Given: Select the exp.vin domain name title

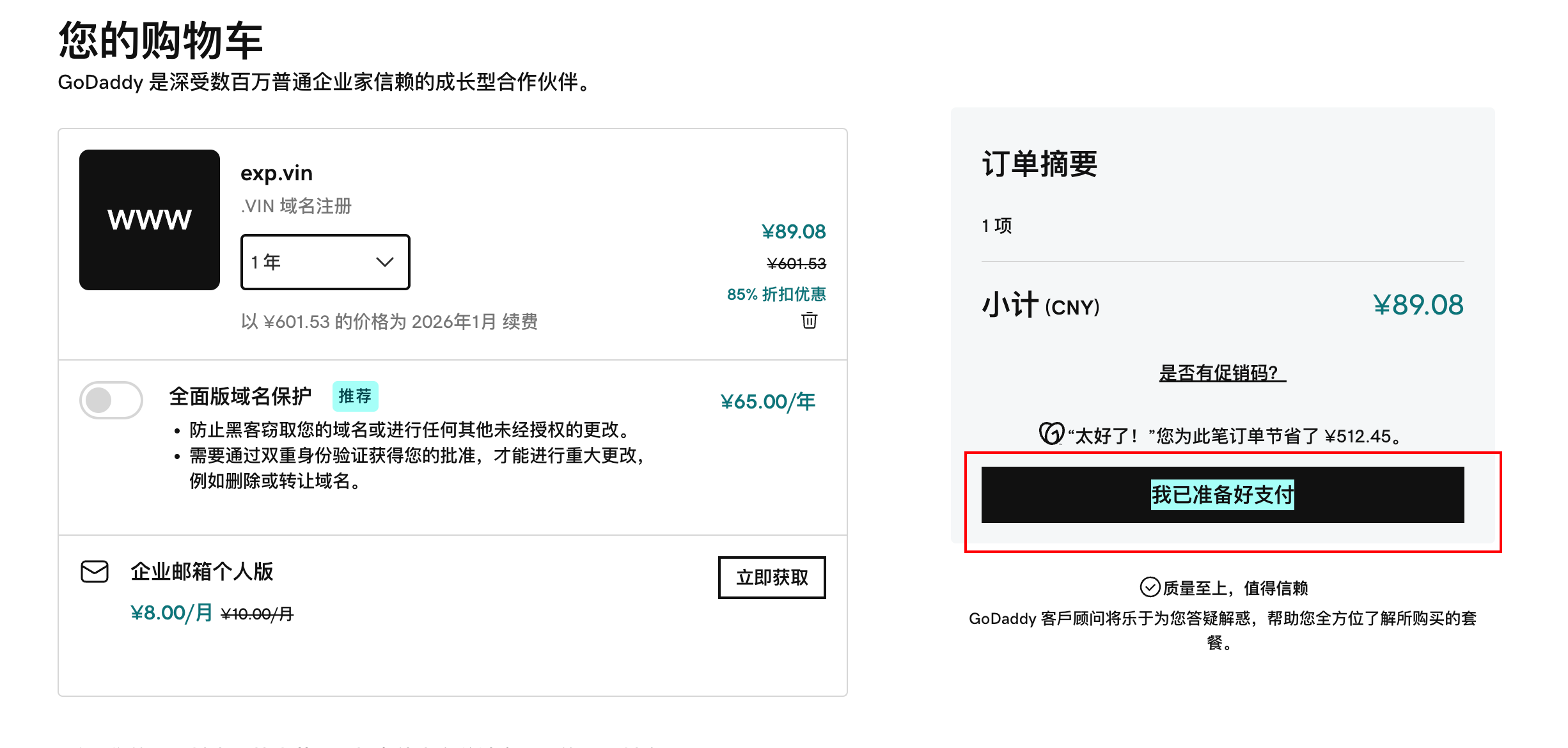Looking at the screenshot, I should (x=276, y=173).
